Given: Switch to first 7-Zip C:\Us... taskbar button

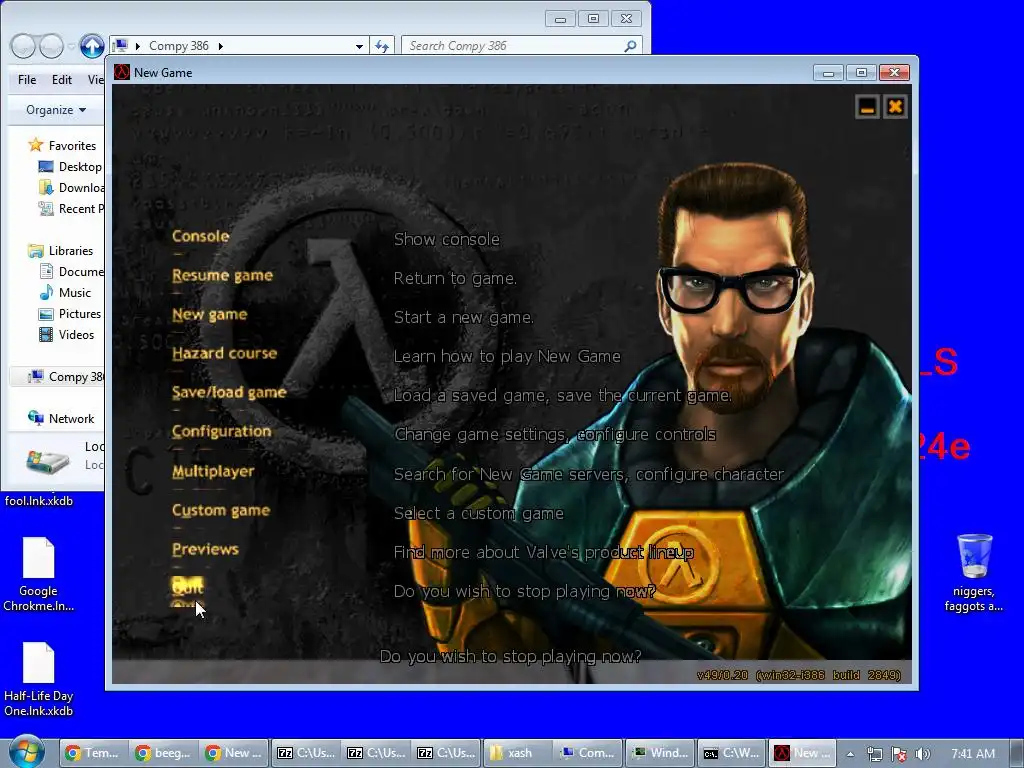Looking at the screenshot, I should click(306, 753).
